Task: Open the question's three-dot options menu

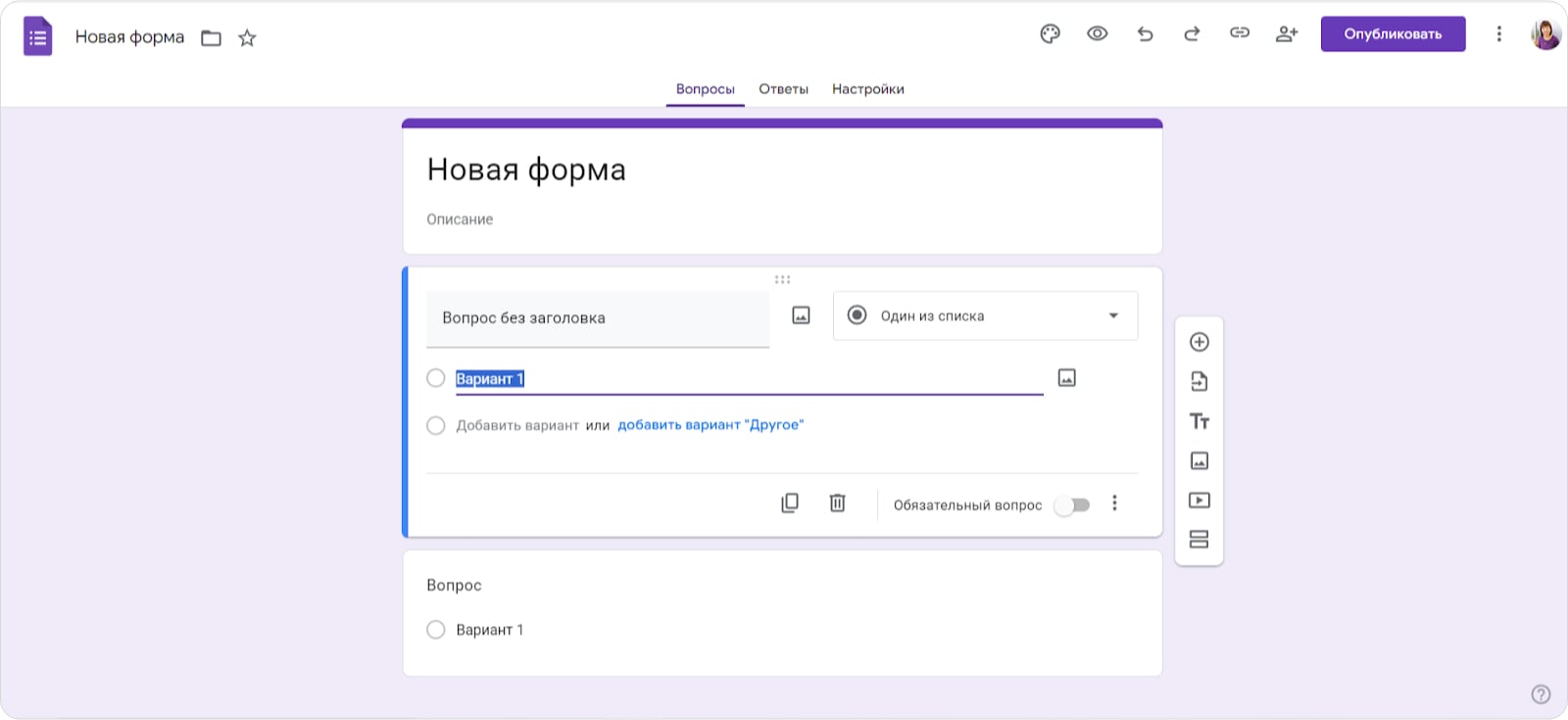Action: (x=1114, y=504)
